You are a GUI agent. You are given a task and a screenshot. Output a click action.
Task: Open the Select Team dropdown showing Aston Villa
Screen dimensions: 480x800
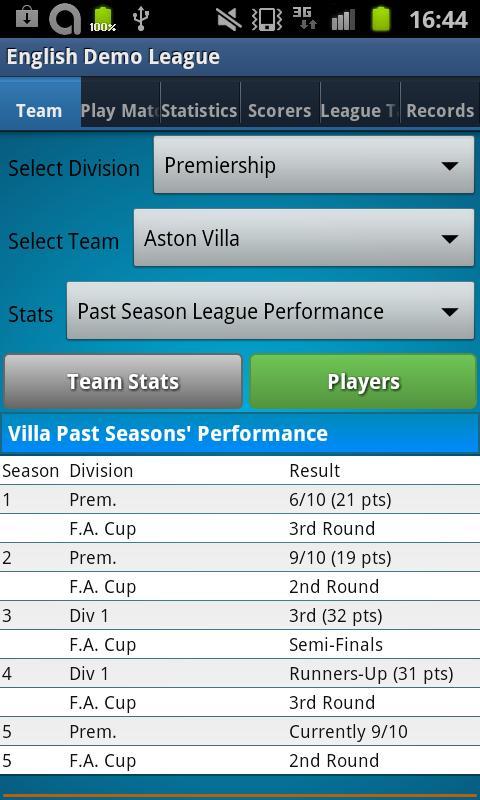(x=304, y=238)
